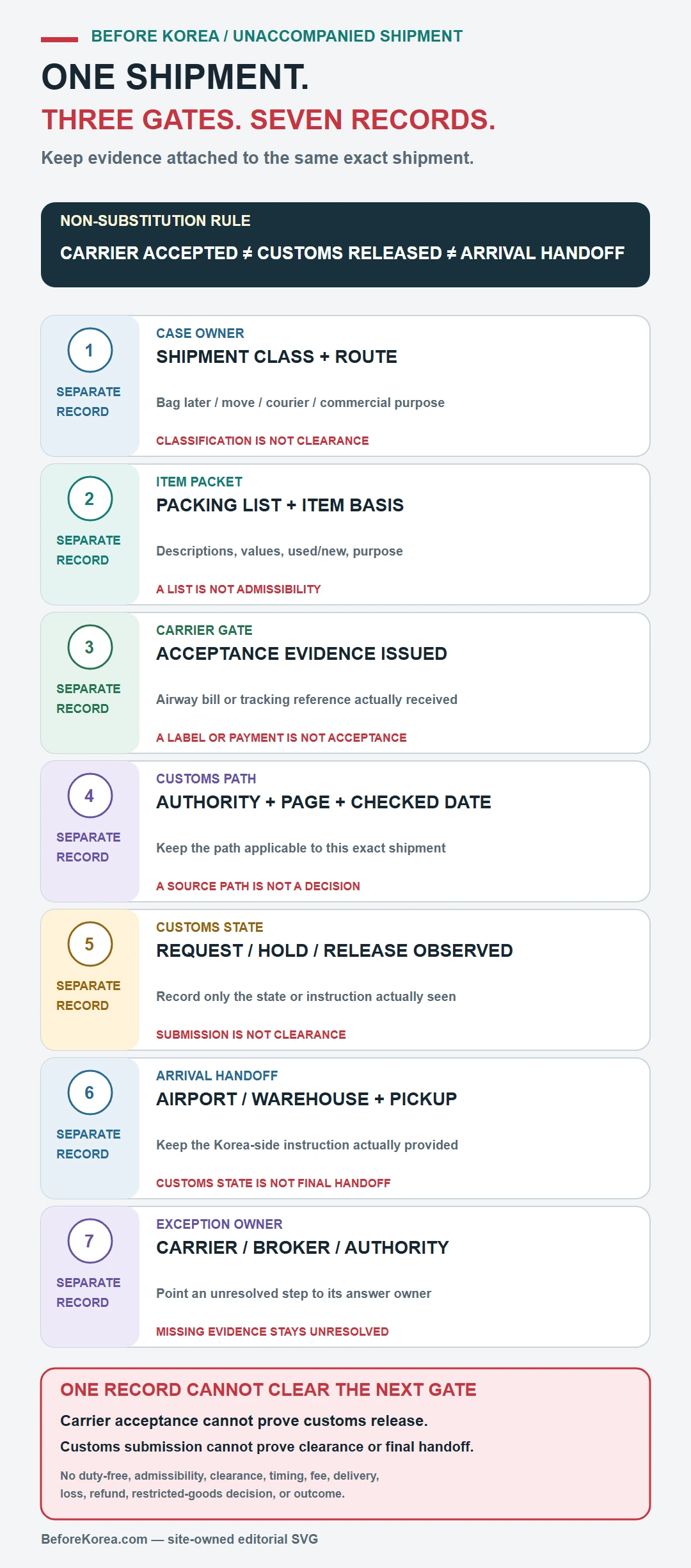691x1568 pixels.
Task: Click the red accent bar beside header
Action: coord(60,40)
